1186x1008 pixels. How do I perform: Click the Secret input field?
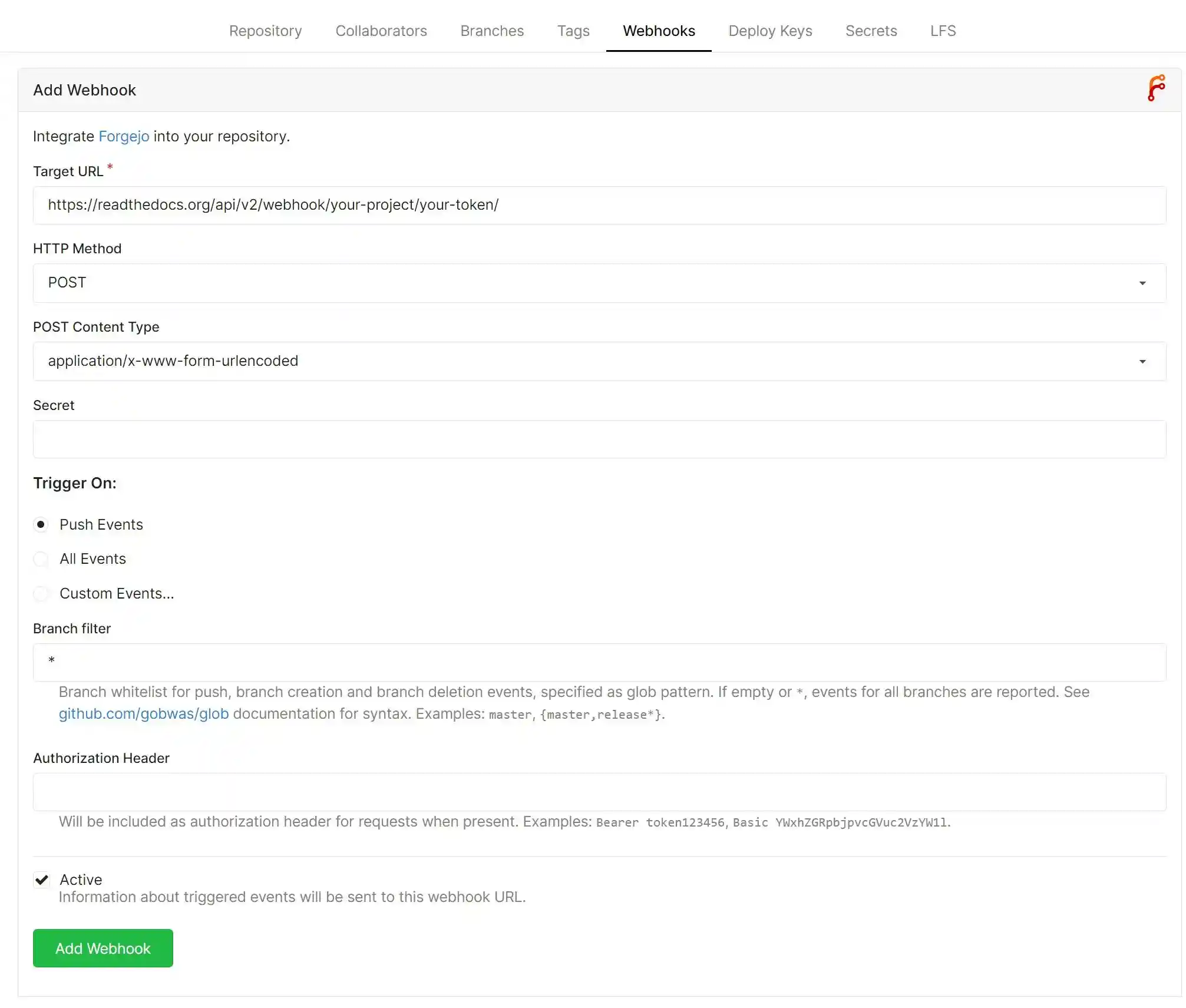click(599, 439)
